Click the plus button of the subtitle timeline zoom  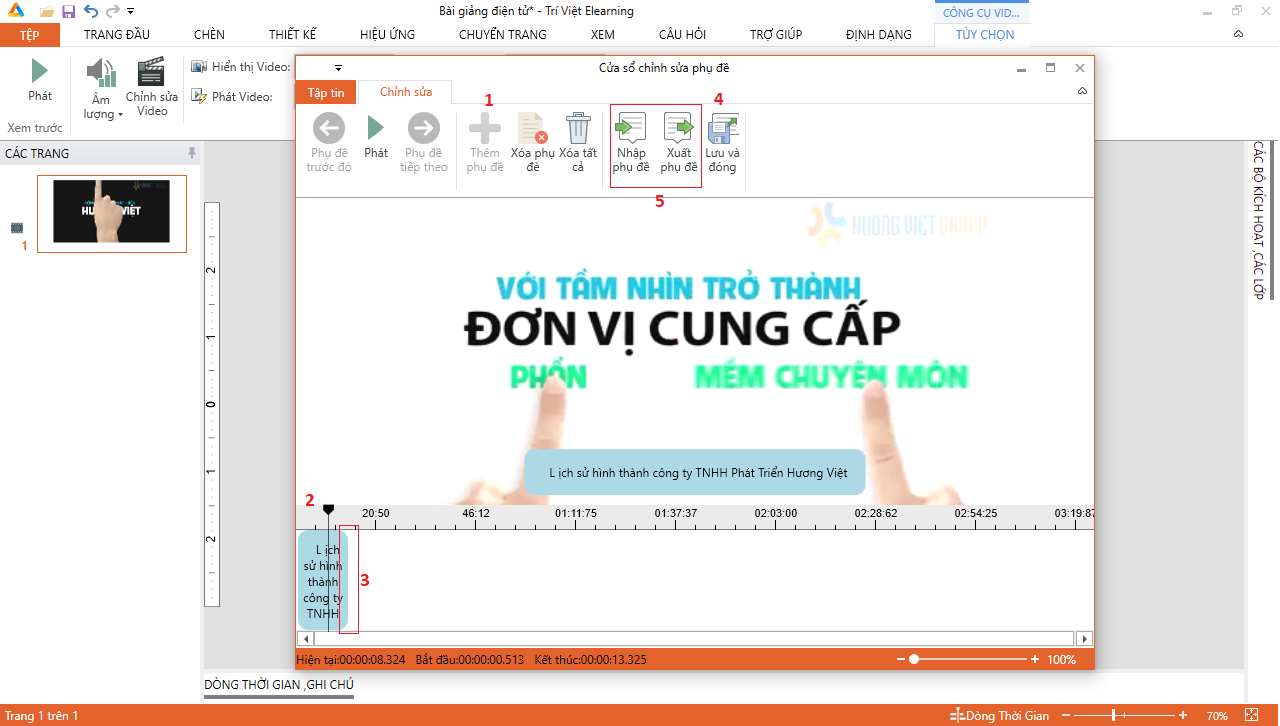pyautogui.click(x=1035, y=660)
